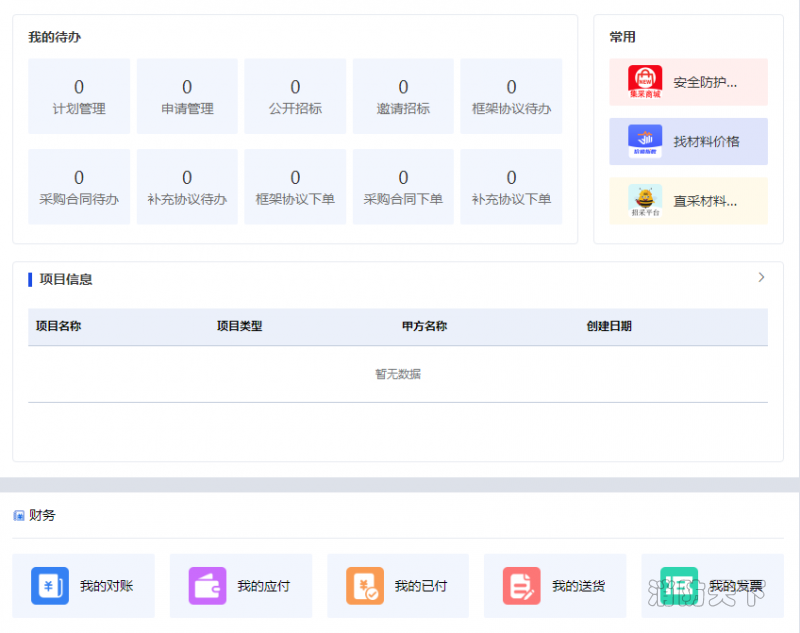Click the blue 我的对账 icon

50,586
